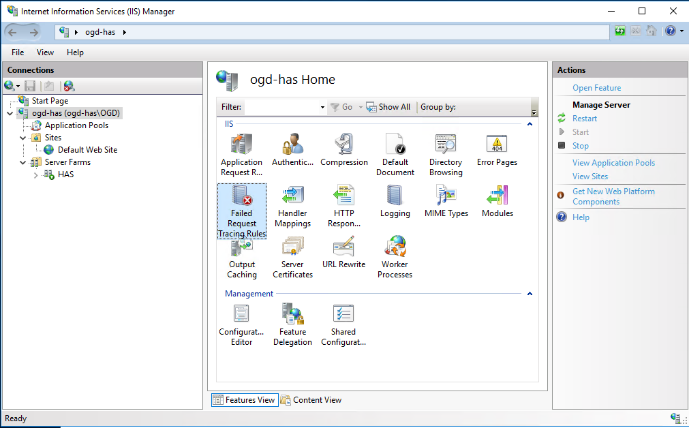The height and width of the screenshot is (428, 689).
Task: Open the Filter dropdown arrow
Action: pyautogui.click(x=322, y=107)
